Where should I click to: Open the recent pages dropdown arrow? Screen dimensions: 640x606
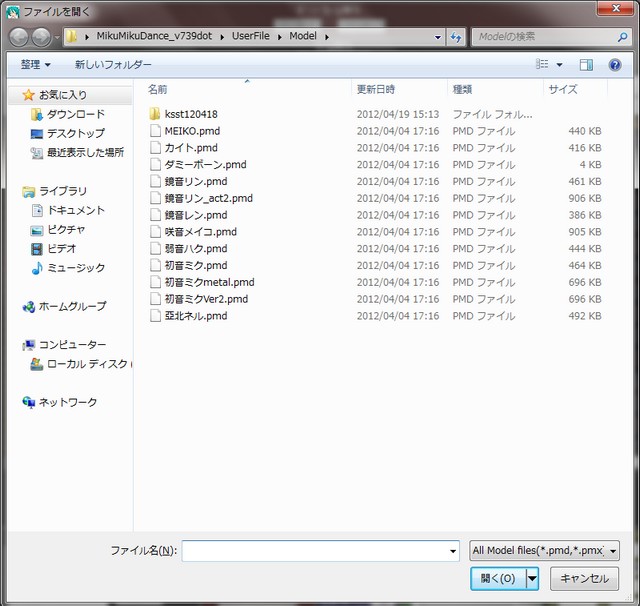[57, 37]
